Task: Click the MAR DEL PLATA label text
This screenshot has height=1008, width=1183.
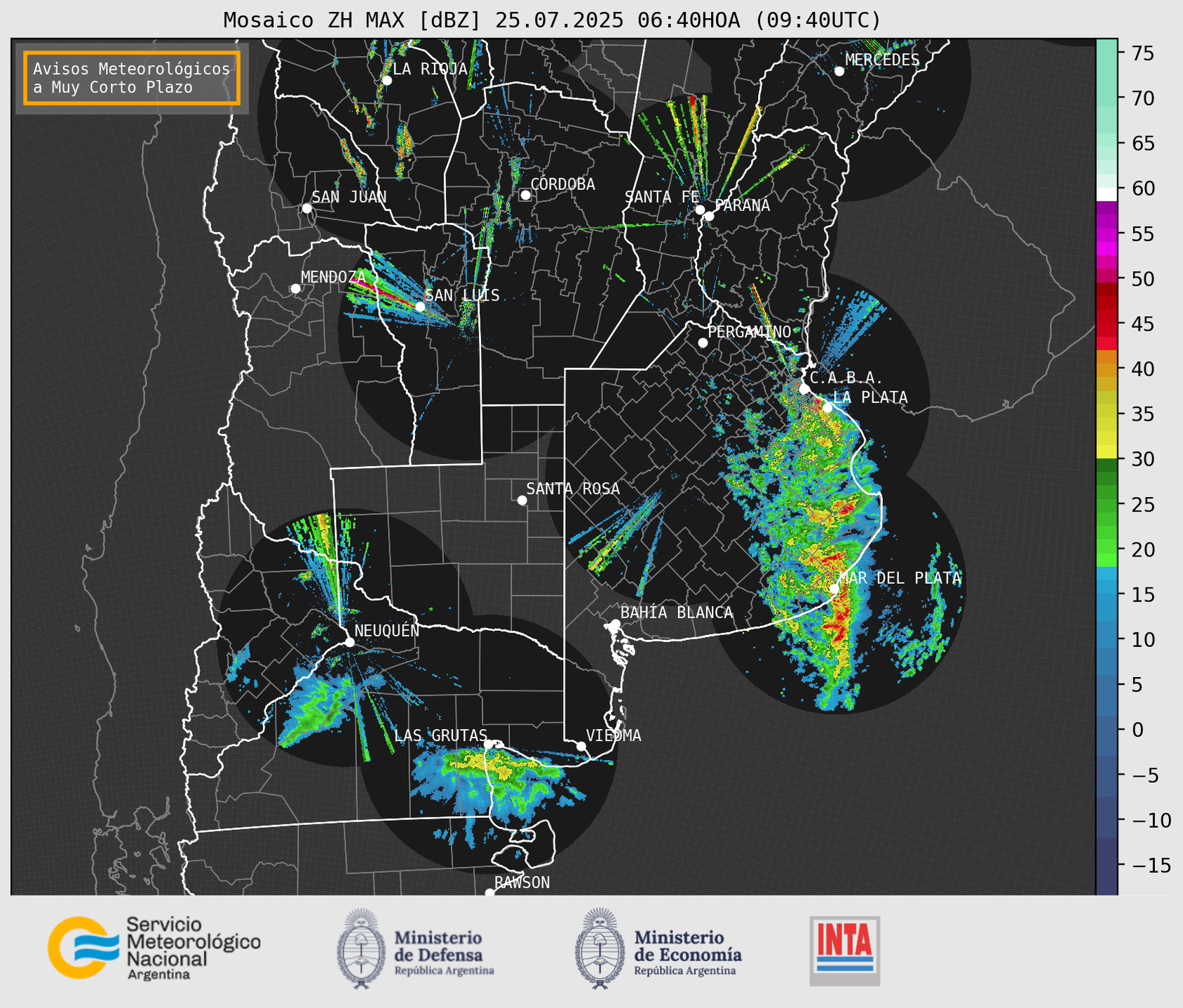Action: click(x=900, y=578)
